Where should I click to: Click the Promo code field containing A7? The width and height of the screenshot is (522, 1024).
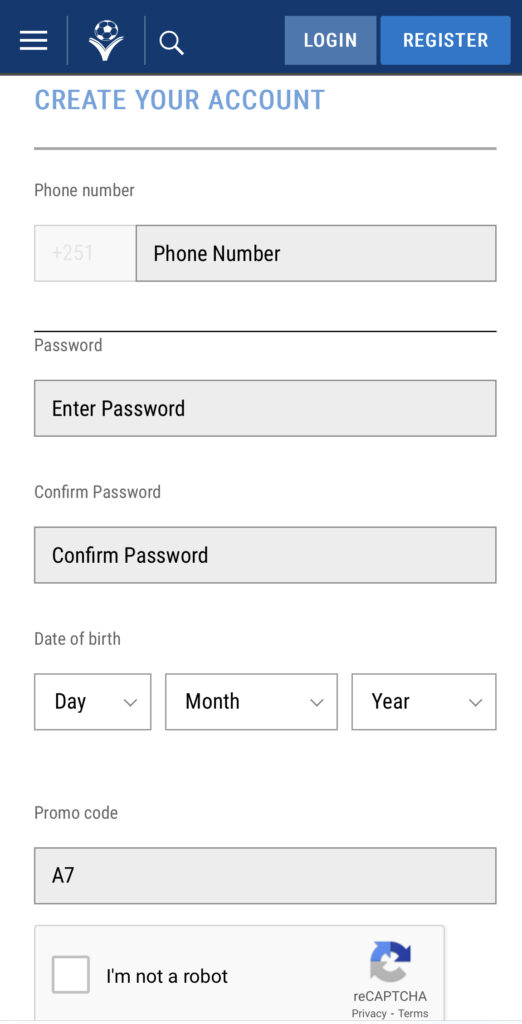(265, 876)
